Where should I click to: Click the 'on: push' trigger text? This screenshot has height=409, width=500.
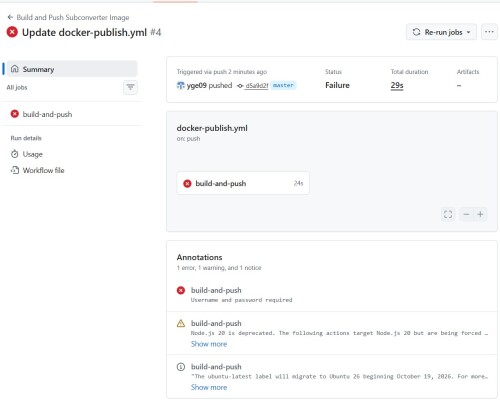pos(188,139)
